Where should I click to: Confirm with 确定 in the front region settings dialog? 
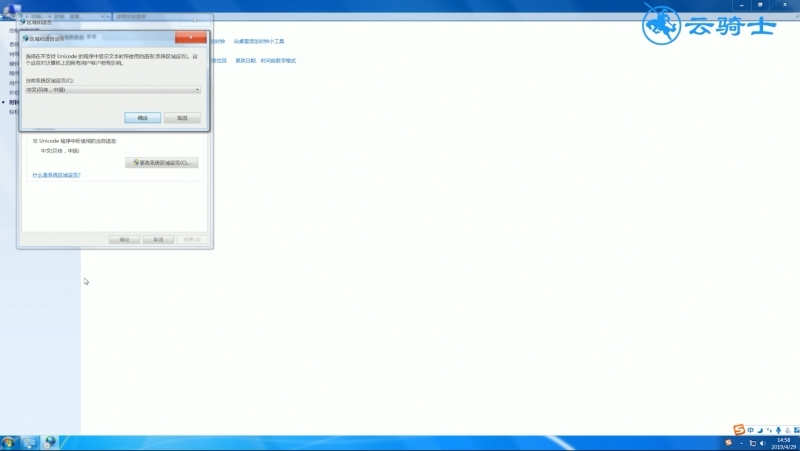(142, 118)
